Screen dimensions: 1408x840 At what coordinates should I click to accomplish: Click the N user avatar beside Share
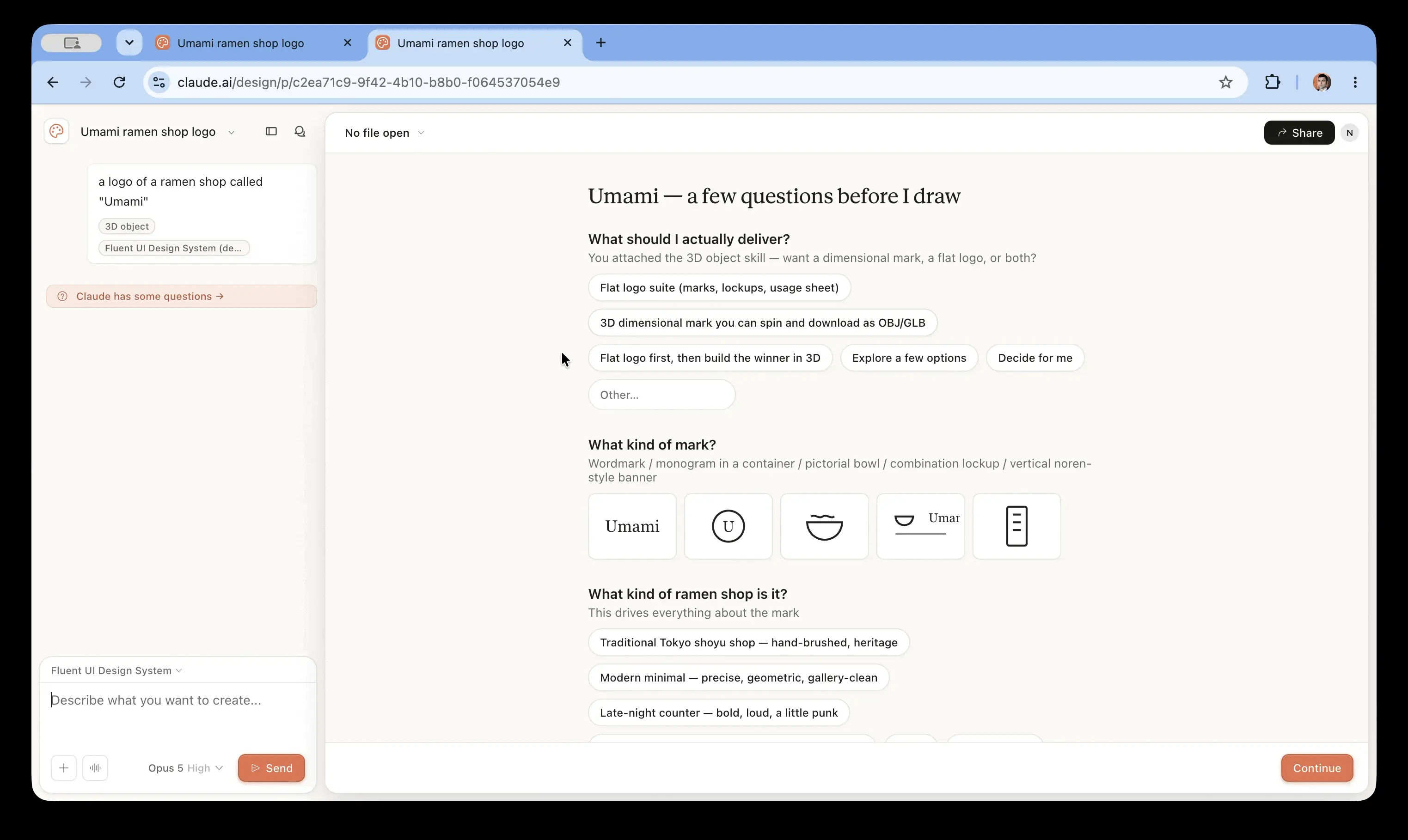1350,133
